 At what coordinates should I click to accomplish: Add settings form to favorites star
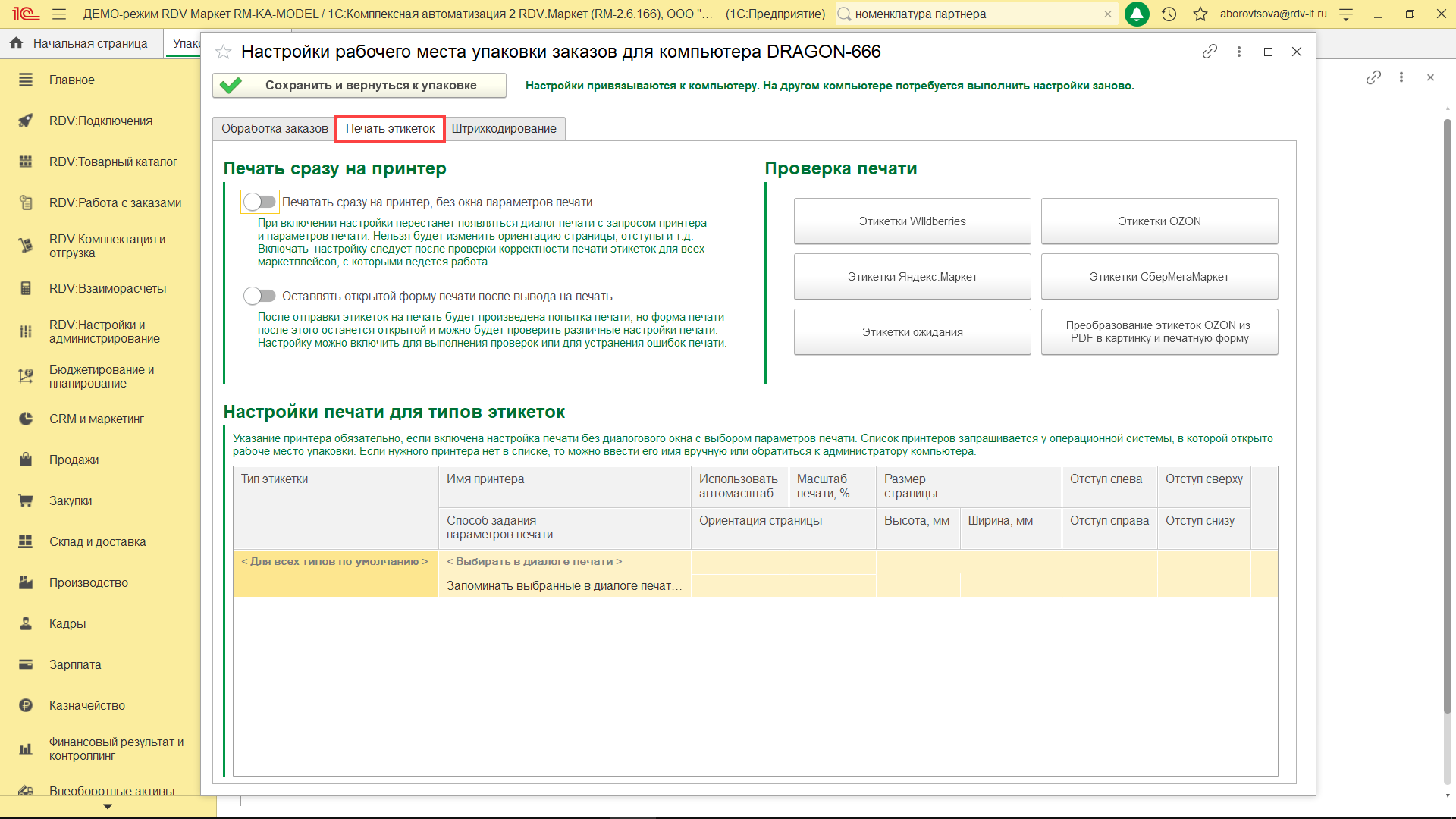[223, 52]
